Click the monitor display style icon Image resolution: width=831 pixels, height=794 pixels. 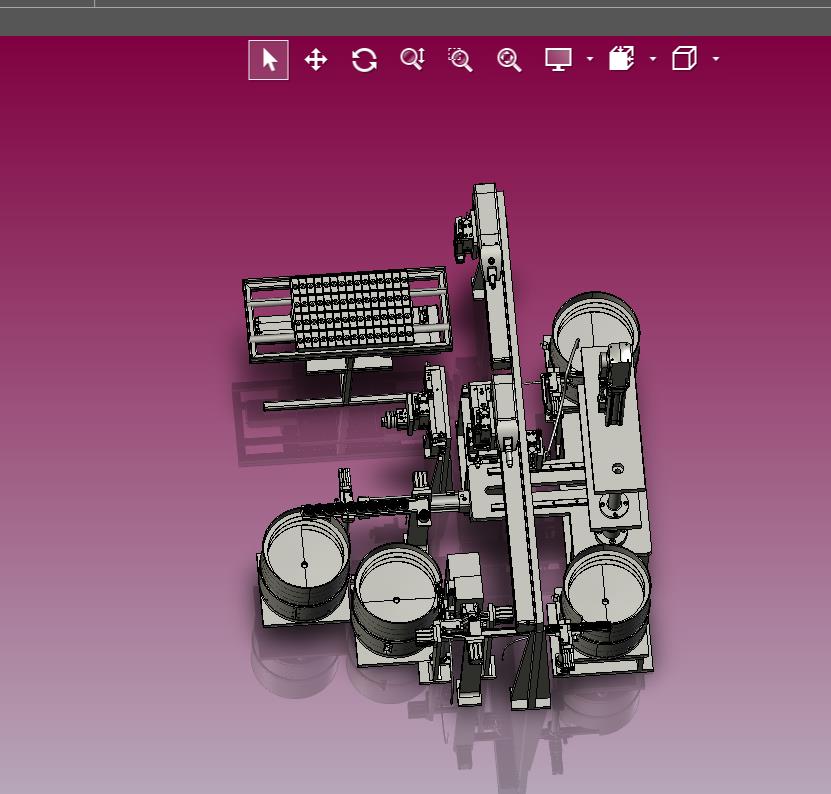tap(559, 59)
